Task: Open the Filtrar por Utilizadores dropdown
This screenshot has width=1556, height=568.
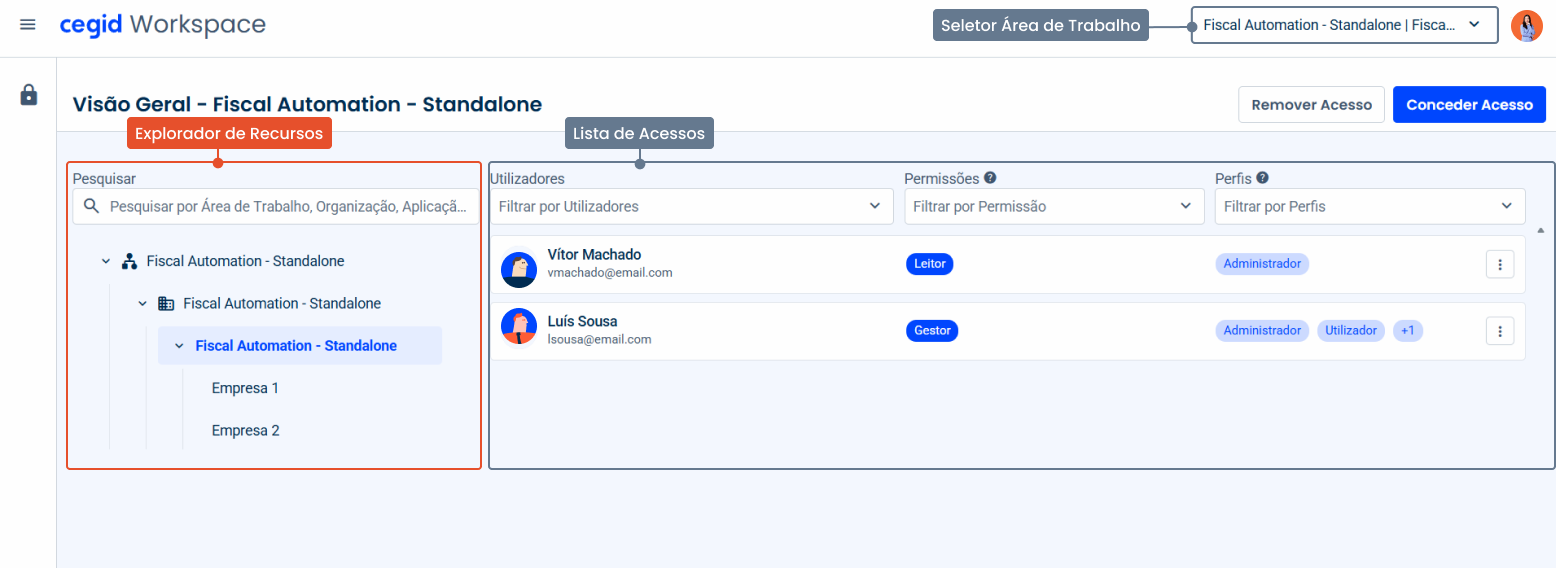Action: pos(690,206)
